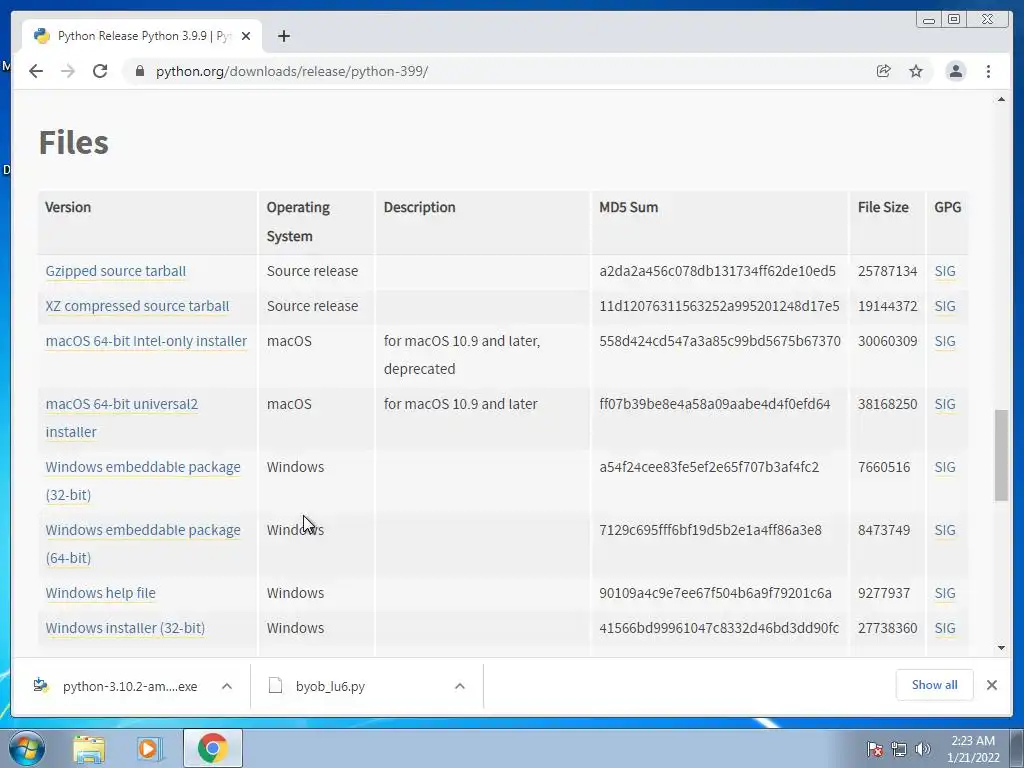Open the Windows Start menu
Viewport: 1024px width, 768px height.
tap(27, 748)
